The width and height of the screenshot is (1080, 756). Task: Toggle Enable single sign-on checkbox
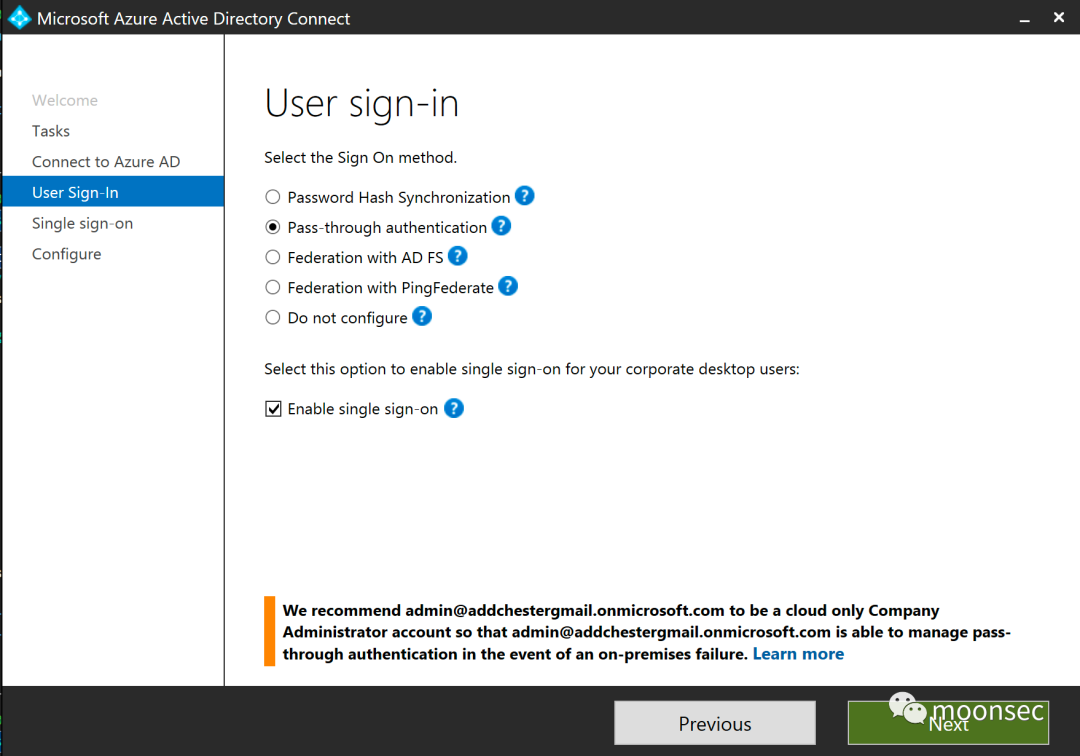coord(273,409)
